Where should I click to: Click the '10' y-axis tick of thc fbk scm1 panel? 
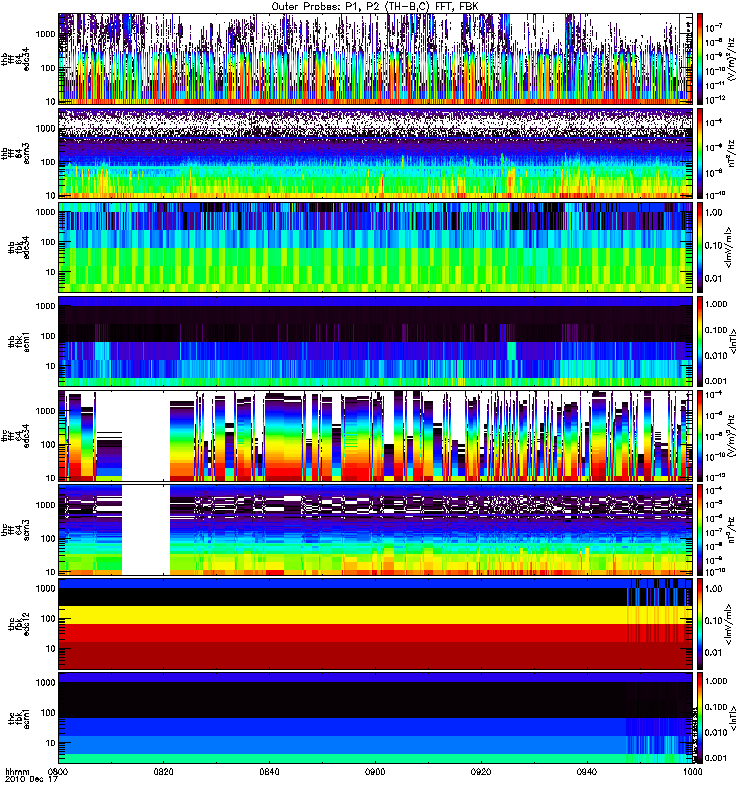pyautogui.click(x=51, y=743)
